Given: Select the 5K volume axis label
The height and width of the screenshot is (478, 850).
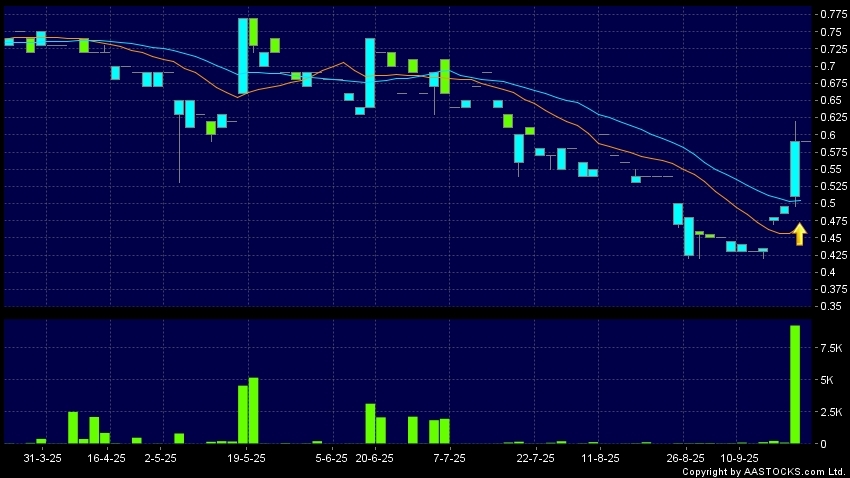Looking at the screenshot, I should click(827, 380).
